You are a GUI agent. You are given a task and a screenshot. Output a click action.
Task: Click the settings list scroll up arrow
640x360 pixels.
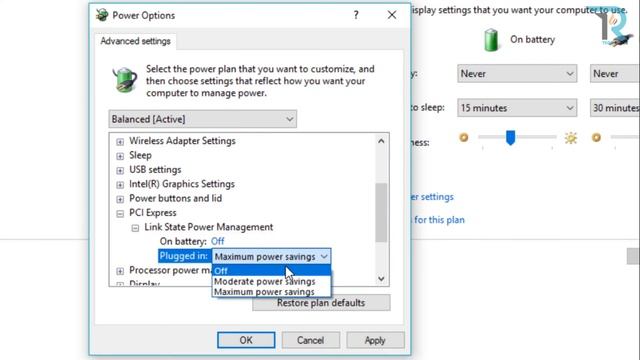381,141
